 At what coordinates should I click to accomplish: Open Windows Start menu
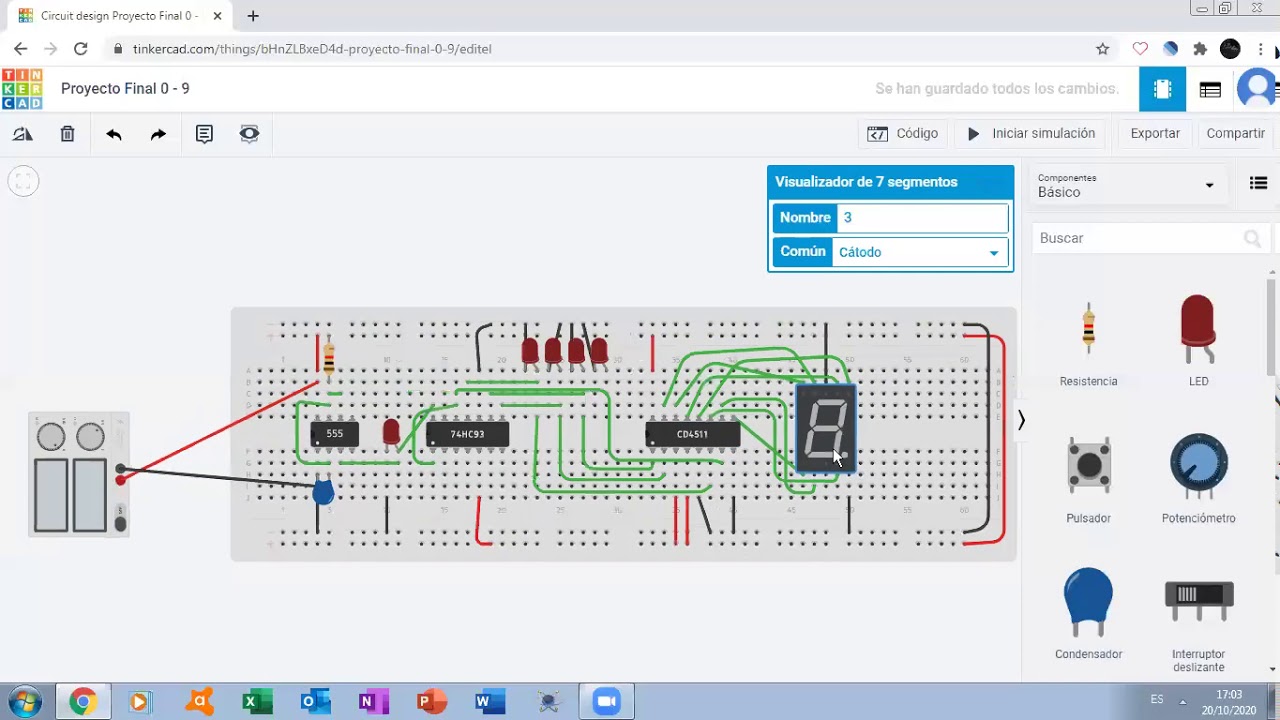click(x=24, y=702)
